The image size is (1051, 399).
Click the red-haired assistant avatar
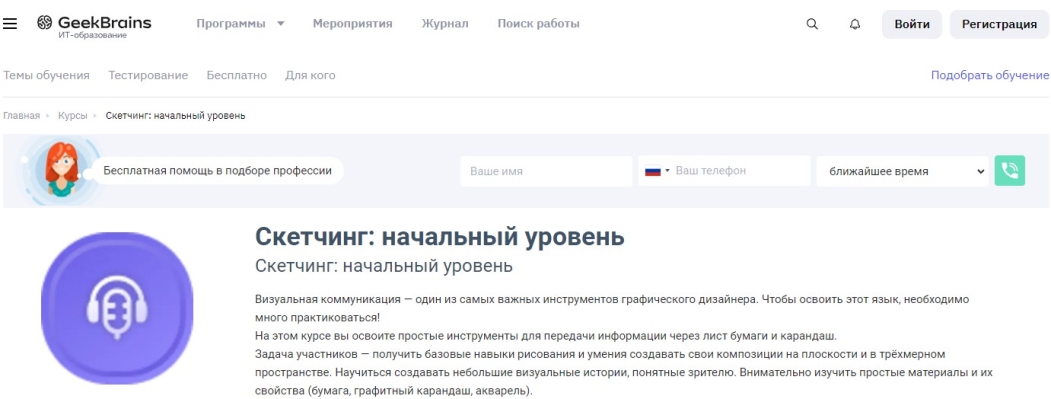coord(61,170)
